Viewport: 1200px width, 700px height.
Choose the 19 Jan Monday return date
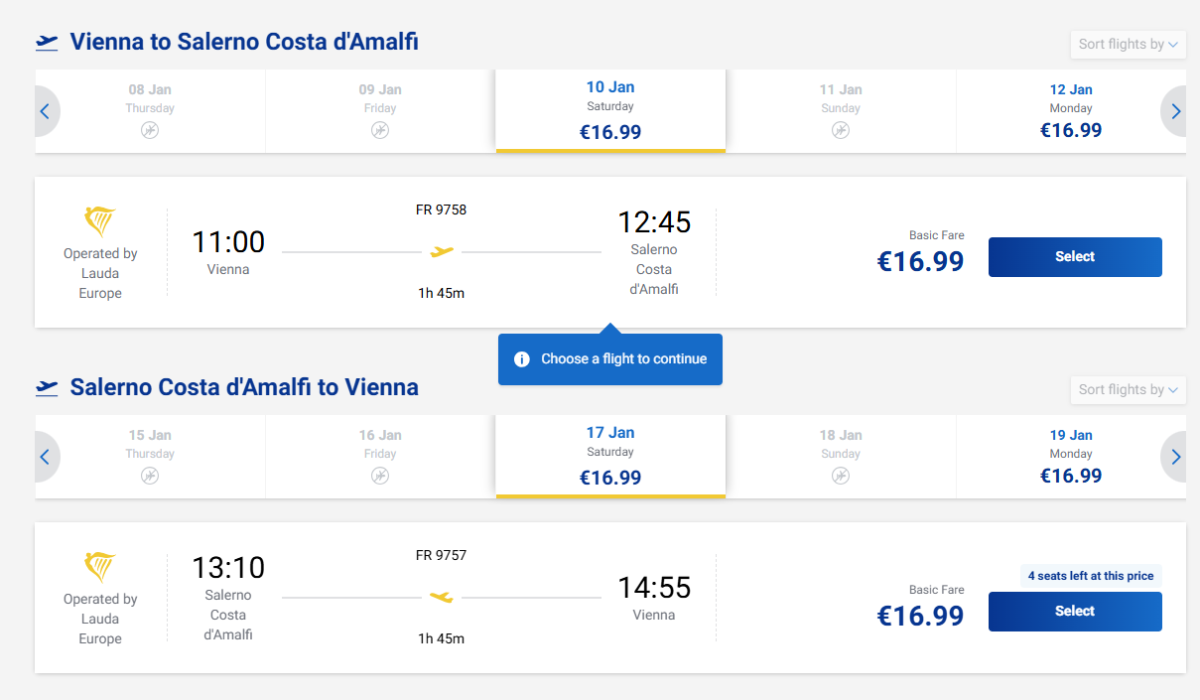(1071, 457)
